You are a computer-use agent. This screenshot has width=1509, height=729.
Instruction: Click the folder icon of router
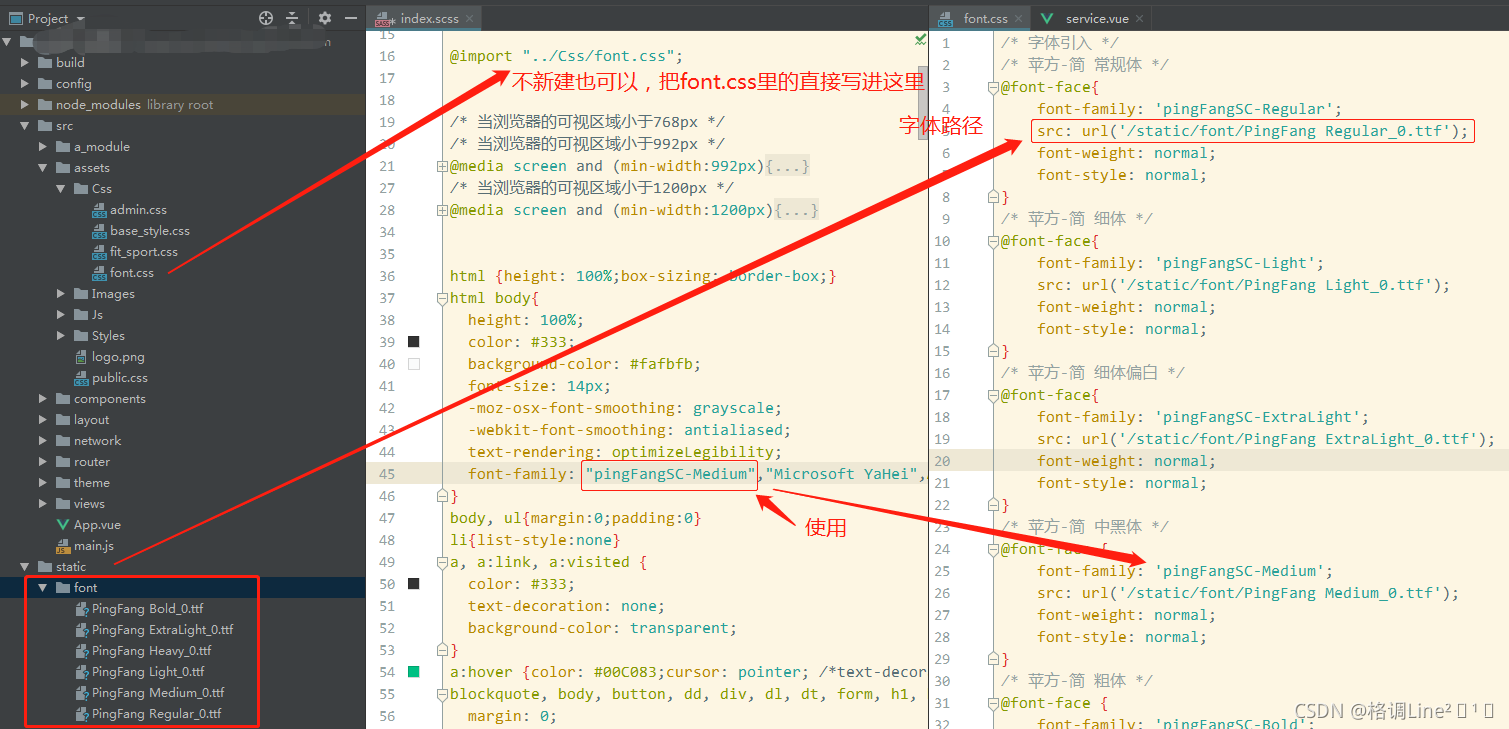coord(63,462)
